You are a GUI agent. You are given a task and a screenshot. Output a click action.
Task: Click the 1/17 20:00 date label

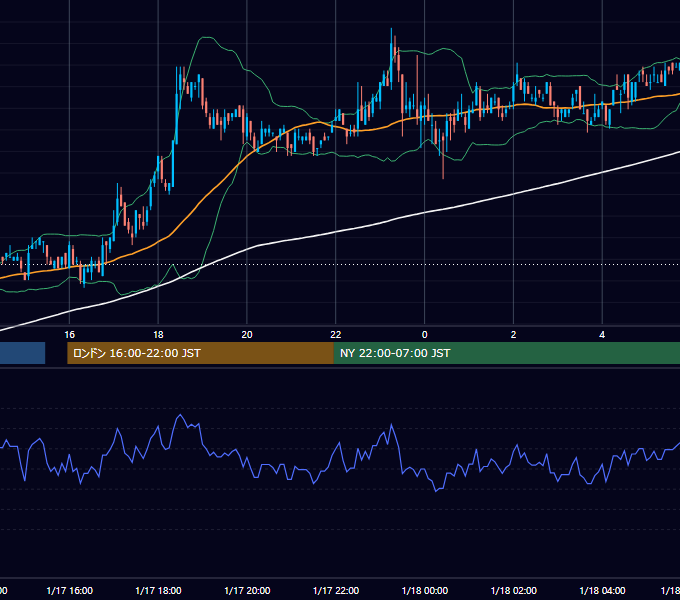247,590
